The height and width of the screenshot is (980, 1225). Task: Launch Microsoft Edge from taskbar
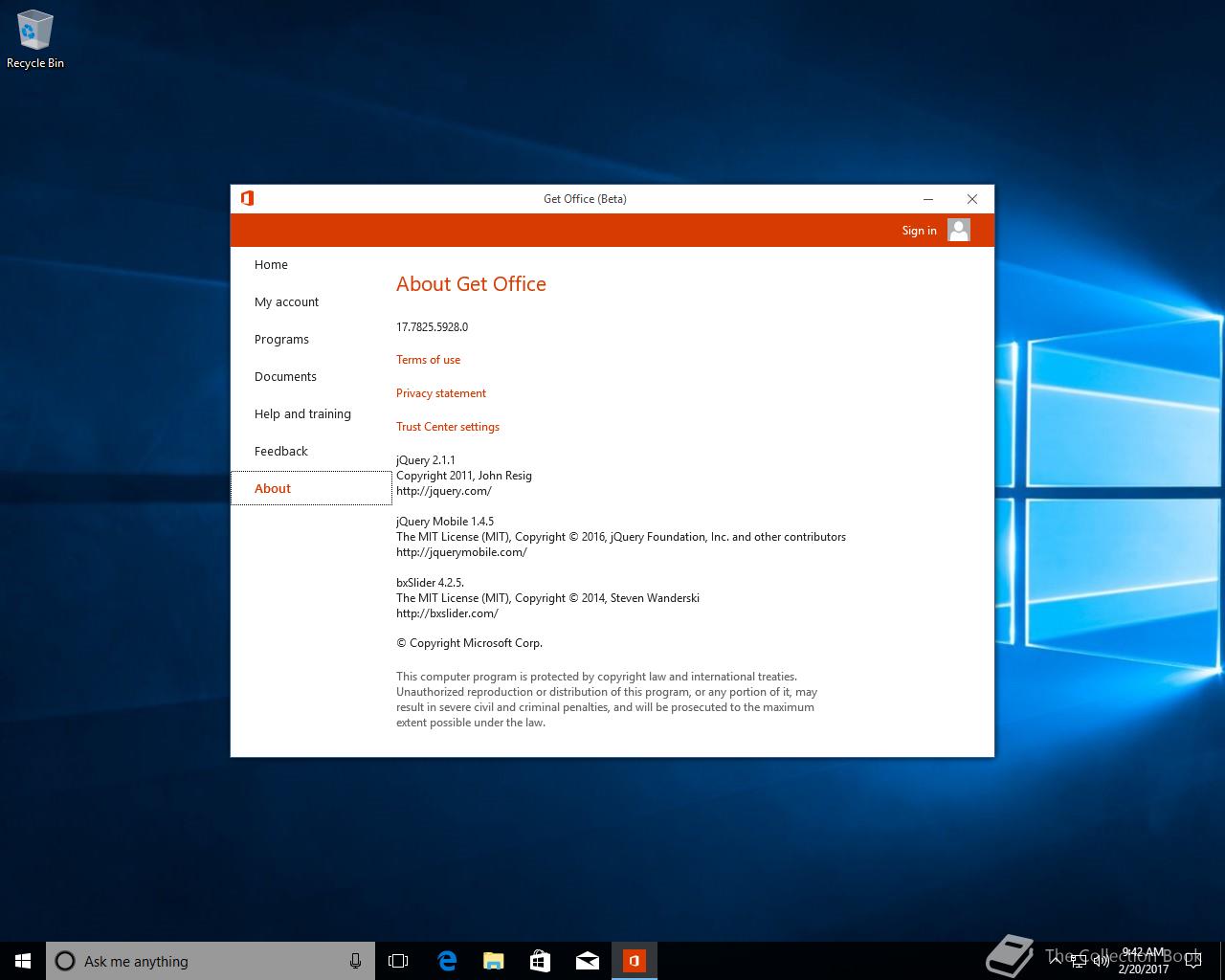tap(446, 961)
